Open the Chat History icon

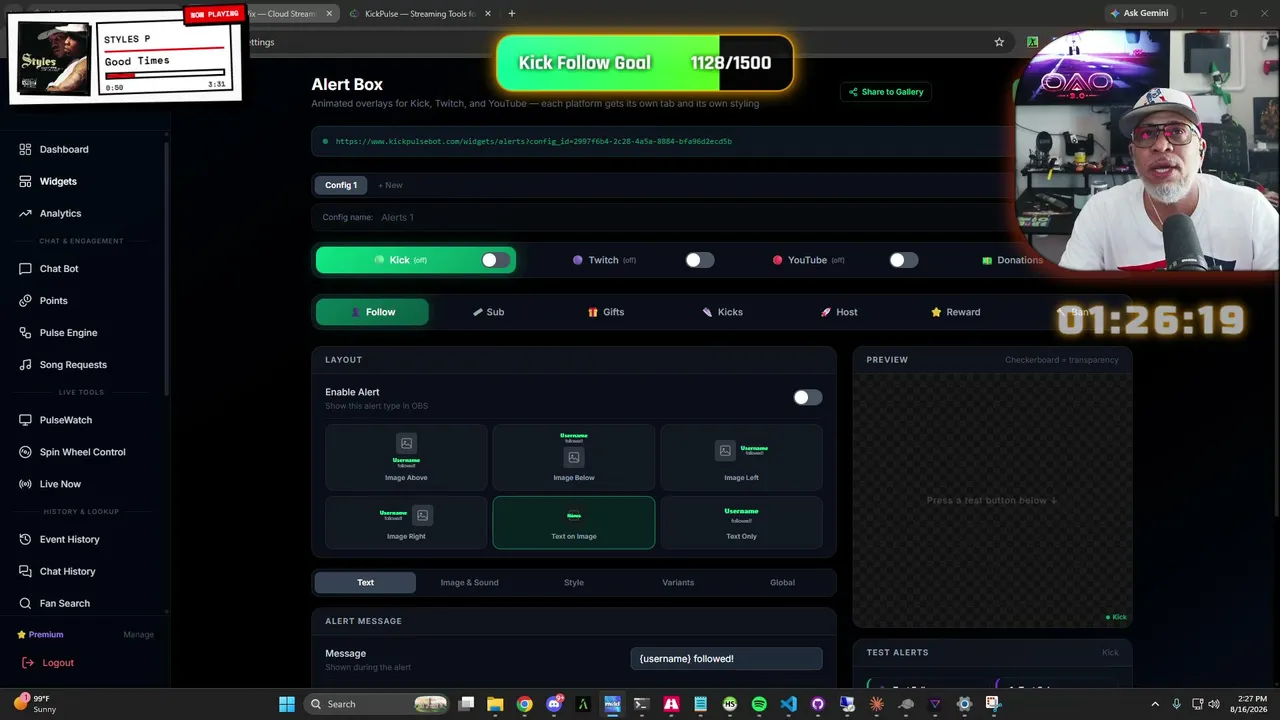pyautogui.click(x=25, y=572)
